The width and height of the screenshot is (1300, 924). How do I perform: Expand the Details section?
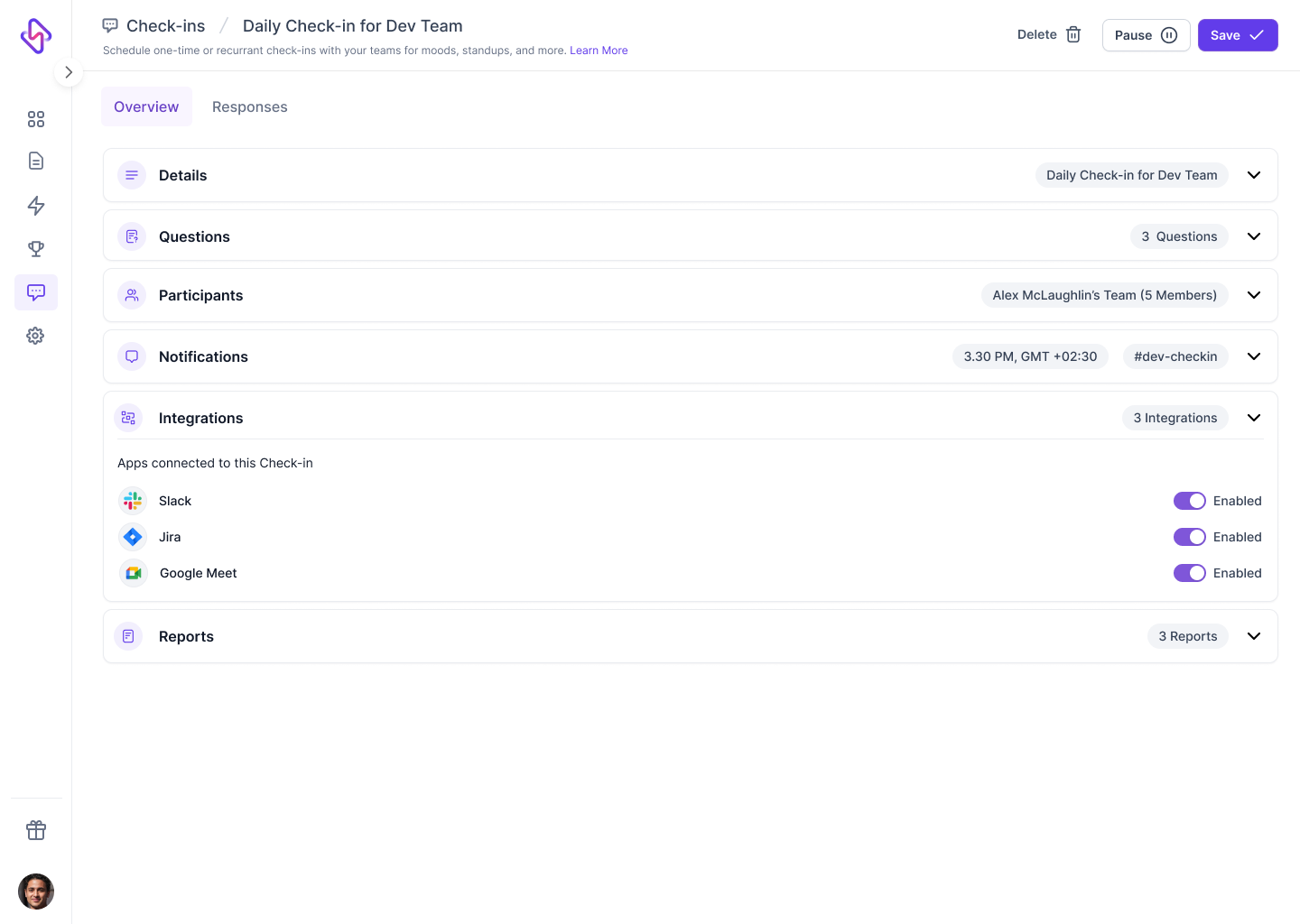click(1253, 175)
